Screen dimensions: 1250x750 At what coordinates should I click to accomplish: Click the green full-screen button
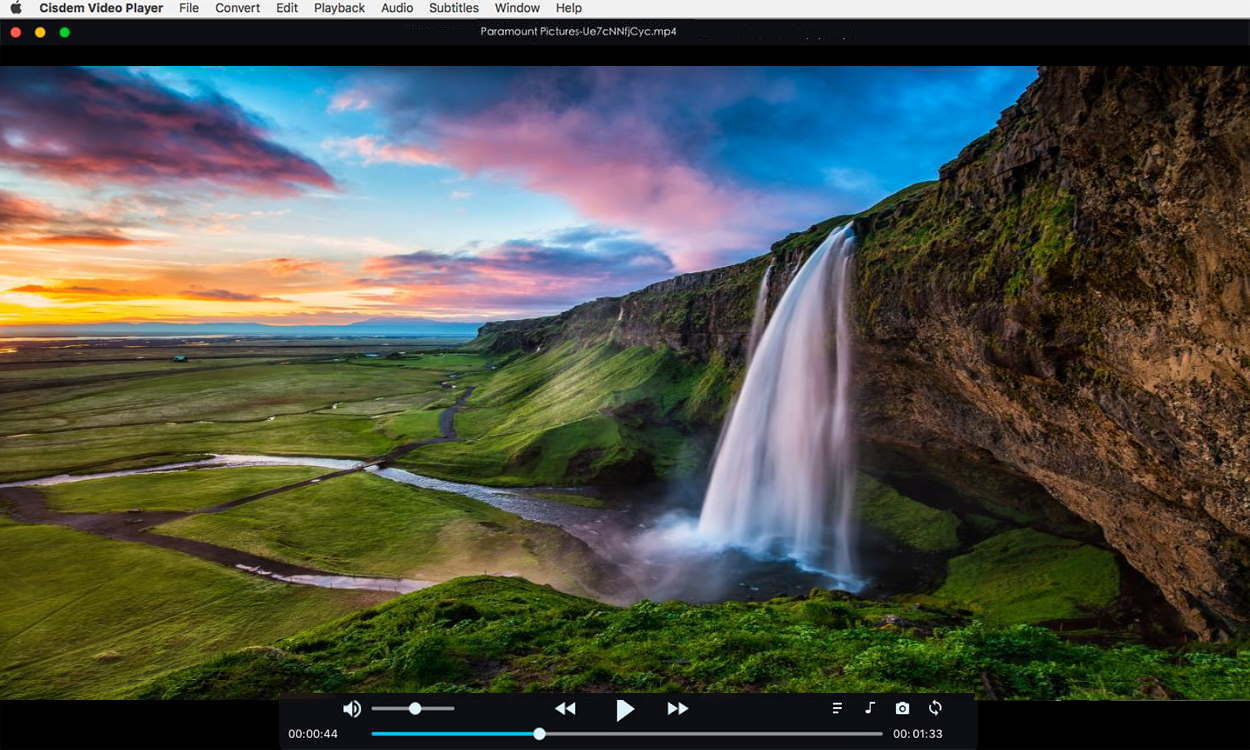click(x=65, y=32)
